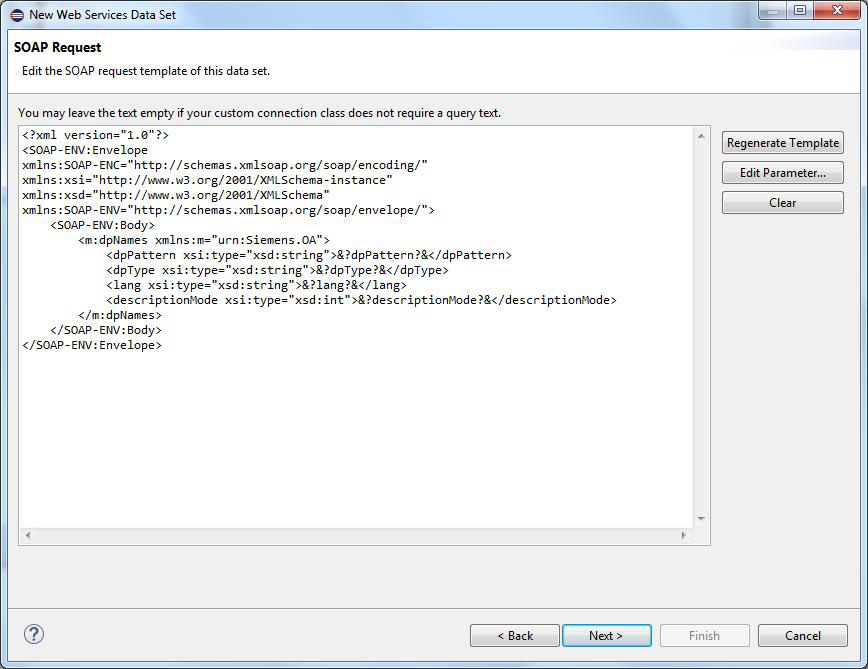Image resolution: width=868 pixels, height=669 pixels.
Task: Click the '</SOAP-ENV:Body>' closing tag line
Action: pyautogui.click(x=106, y=330)
